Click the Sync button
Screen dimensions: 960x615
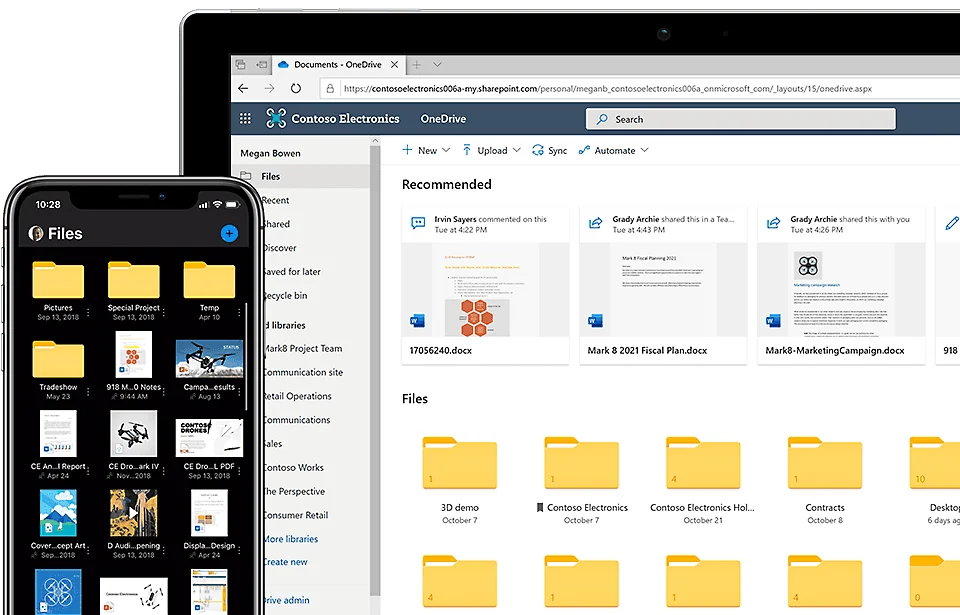pos(549,150)
